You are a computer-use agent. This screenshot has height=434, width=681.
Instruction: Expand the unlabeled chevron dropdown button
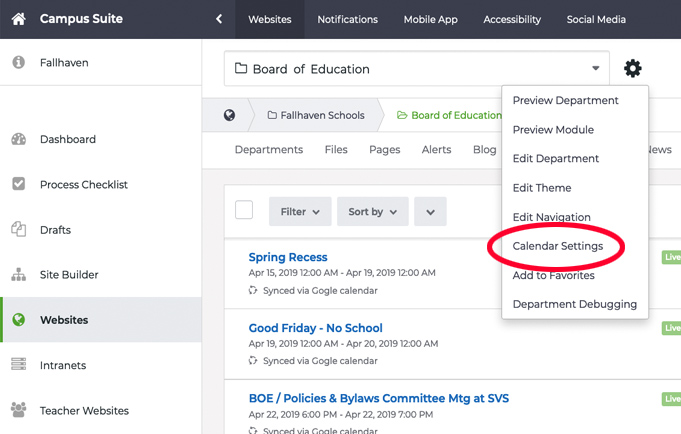[430, 212]
